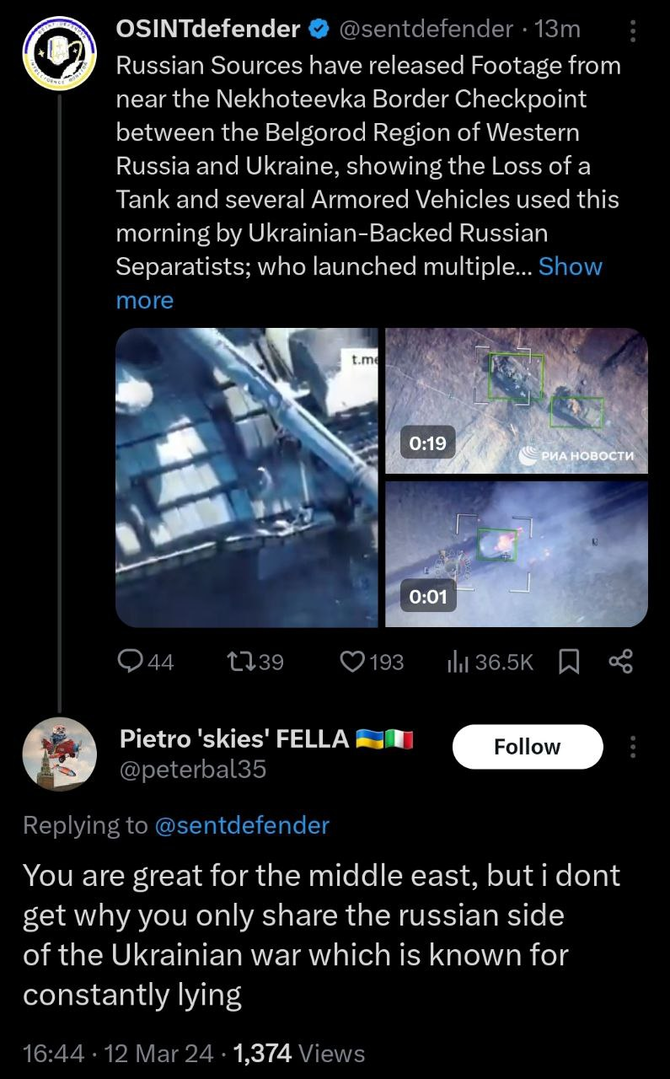The width and height of the screenshot is (670, 1079).
Task: Click the blue verified badge
Action: (x=318, y=30)
